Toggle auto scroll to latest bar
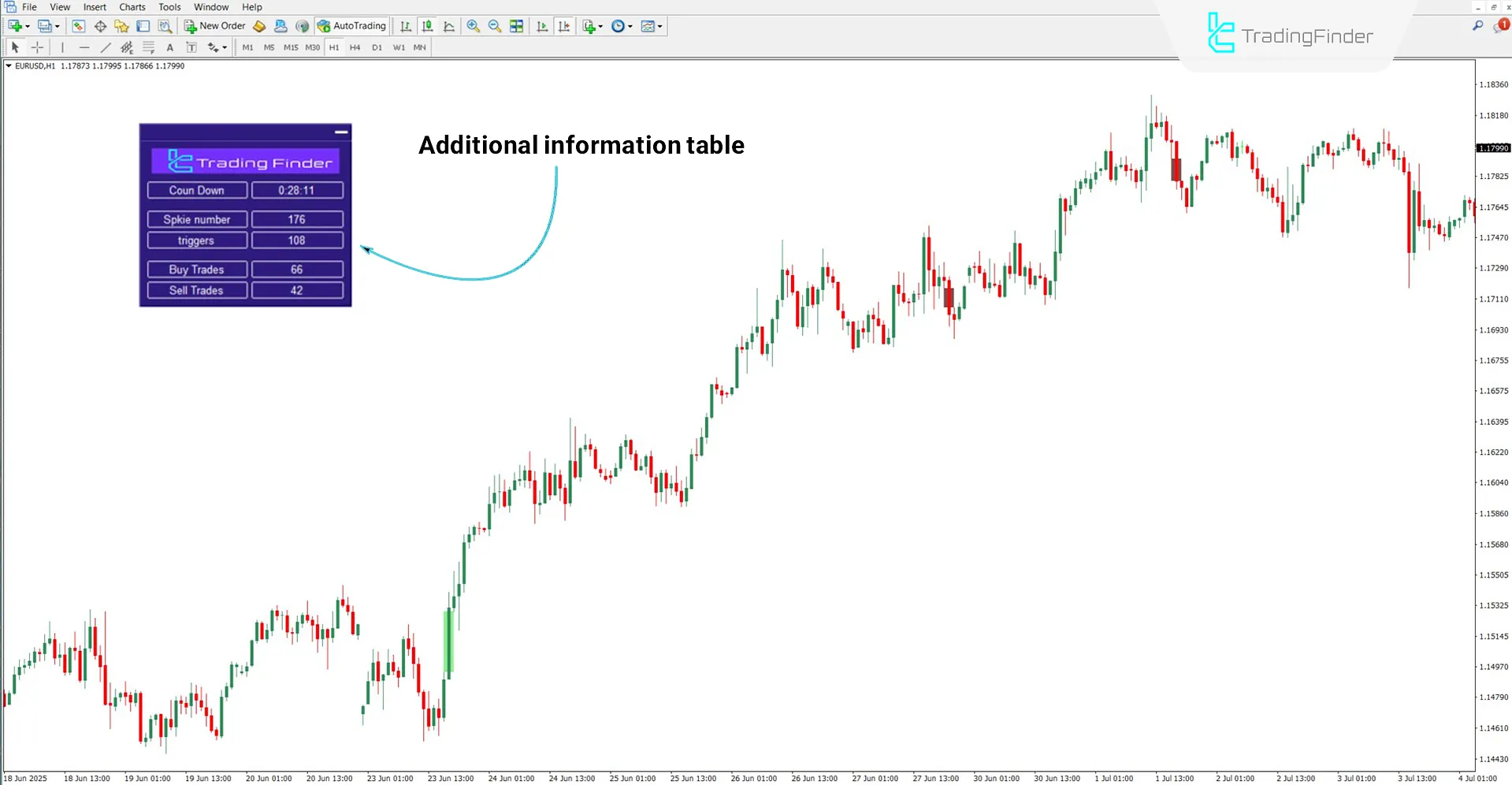Viewport: 1512px width, 785px height. (x=543, y=26)
